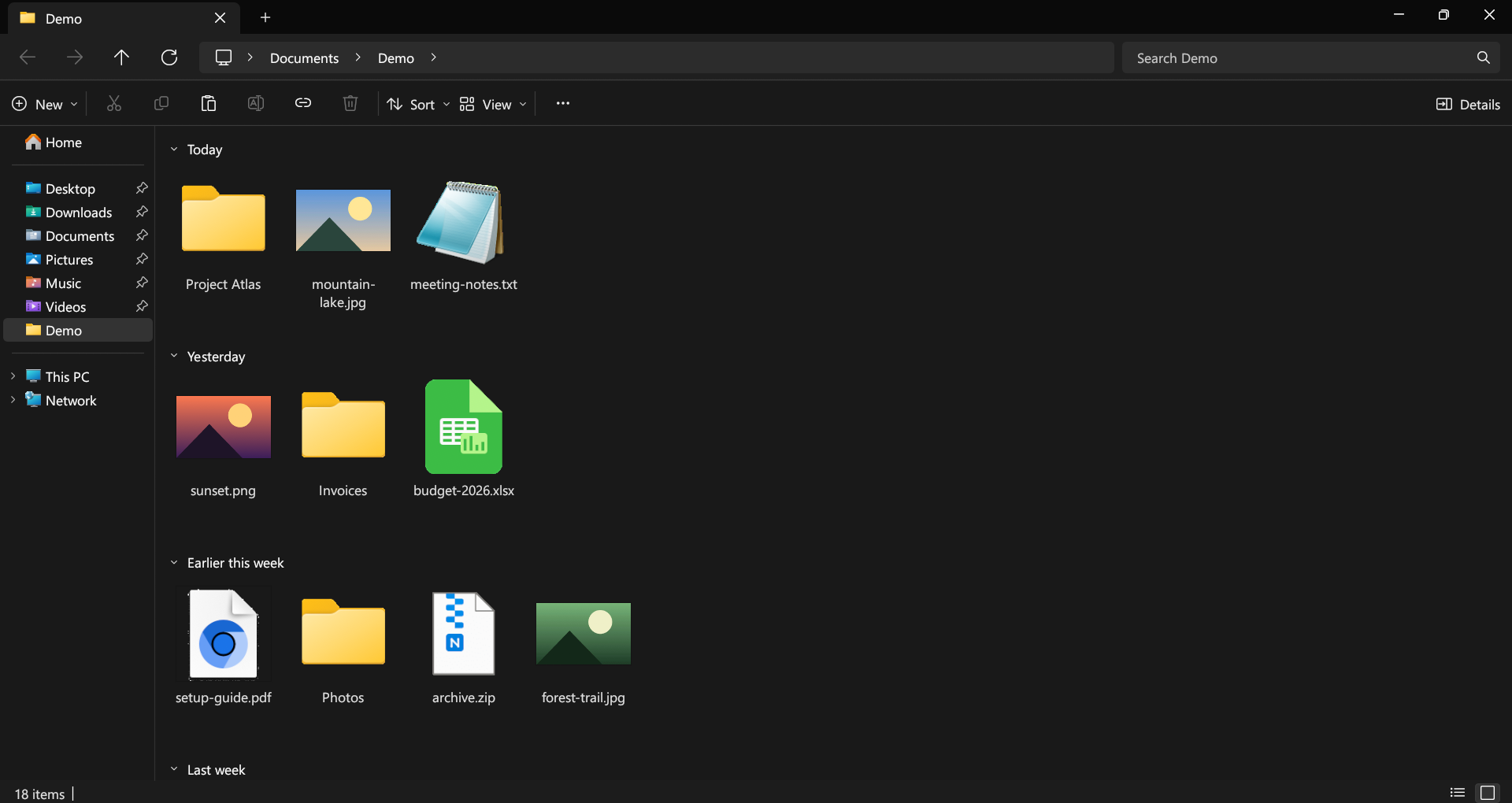Click the search magnifier icon
1512x803 pixels.
click(x=1484, y=57)
